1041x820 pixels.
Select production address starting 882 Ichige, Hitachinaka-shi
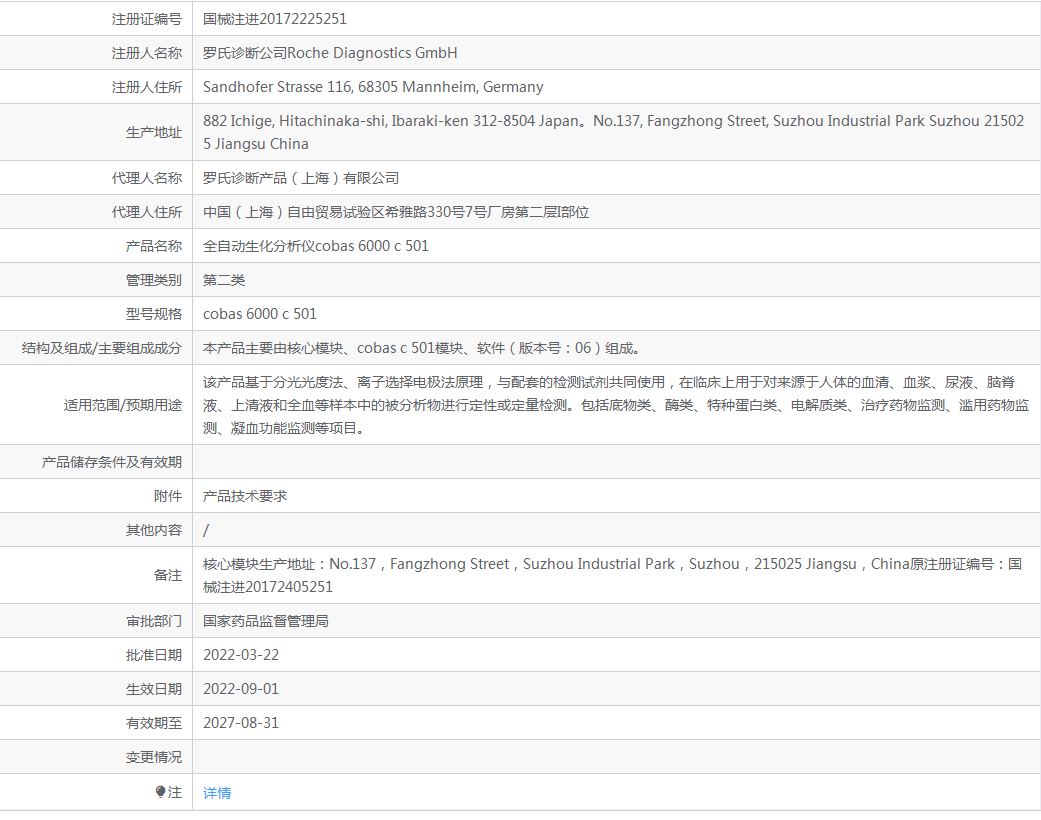pyautogui.click(x=613, y=132)
